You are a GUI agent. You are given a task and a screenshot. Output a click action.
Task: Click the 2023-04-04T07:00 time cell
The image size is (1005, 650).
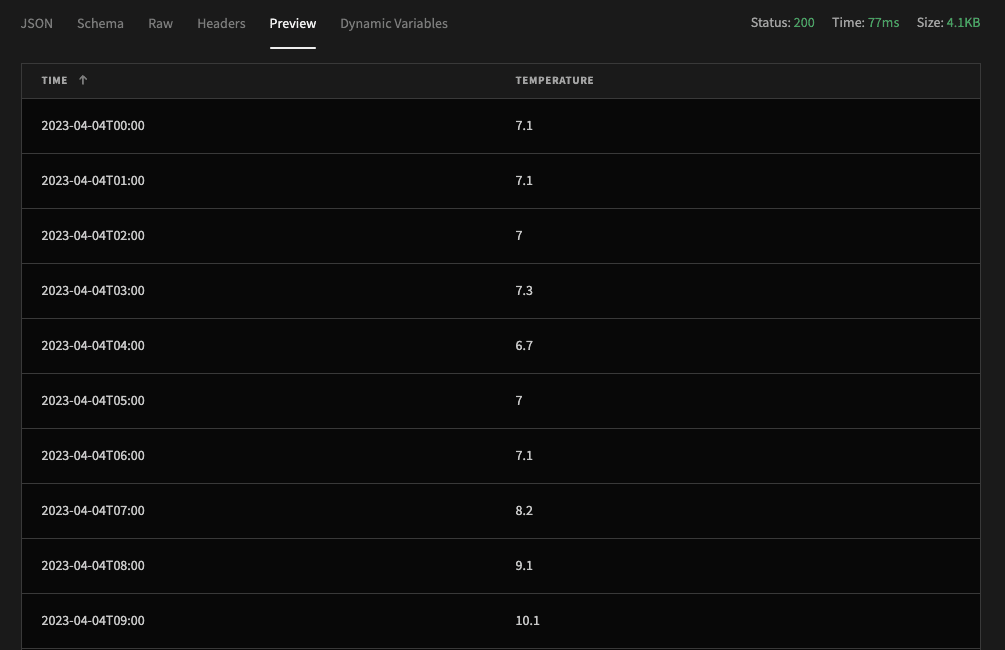coord(93,510)
